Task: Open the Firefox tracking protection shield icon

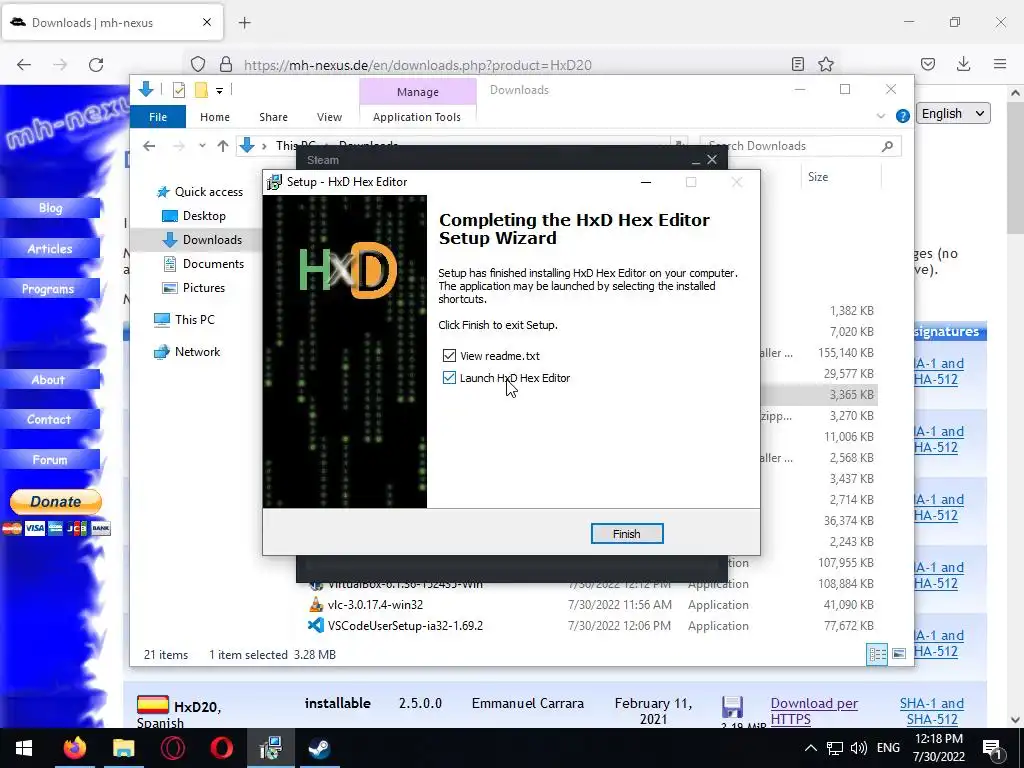Action: point(198,64)
